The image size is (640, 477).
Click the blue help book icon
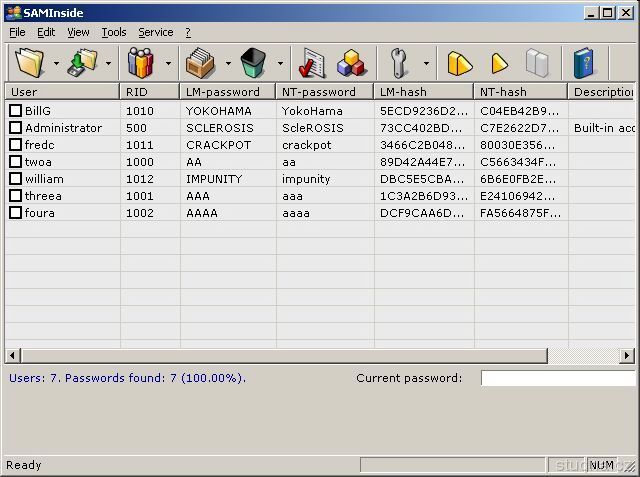[583, 64]
